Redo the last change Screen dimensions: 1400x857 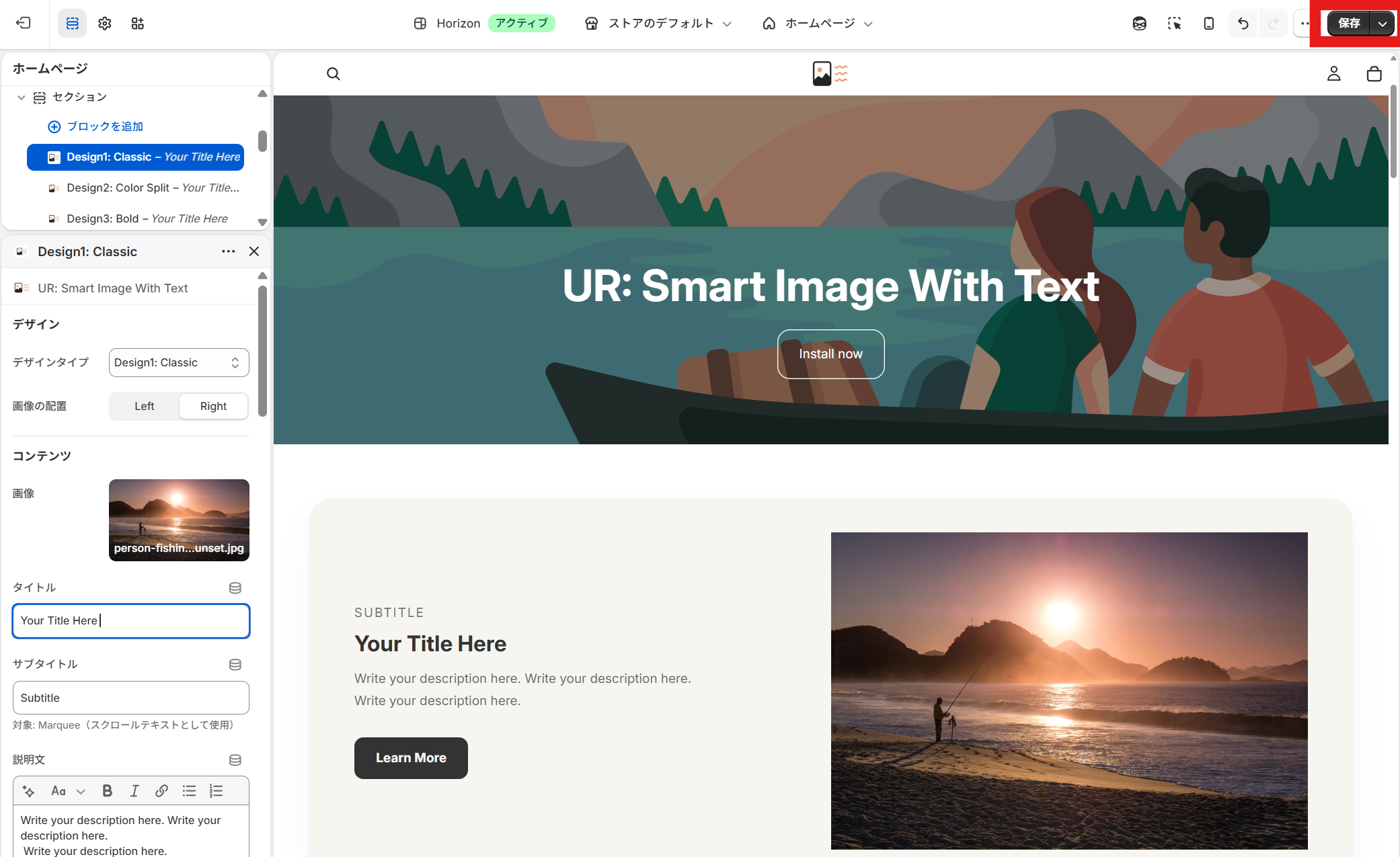1273,24
